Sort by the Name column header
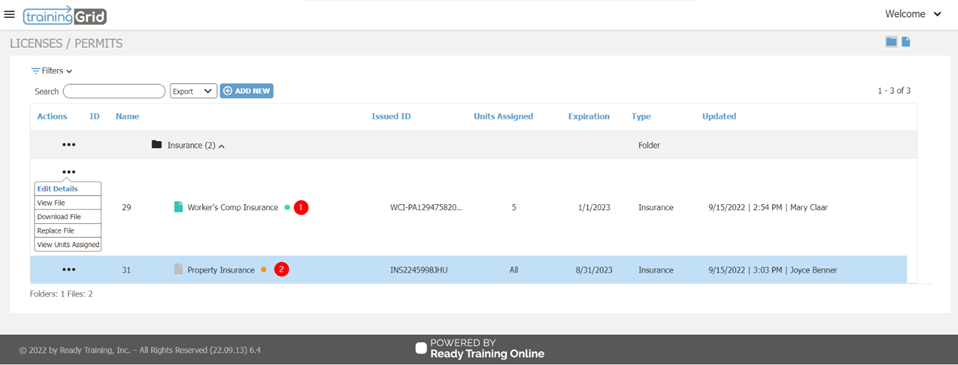The width and height of the screenshot is (958, 365). click(x=127, y=116)
